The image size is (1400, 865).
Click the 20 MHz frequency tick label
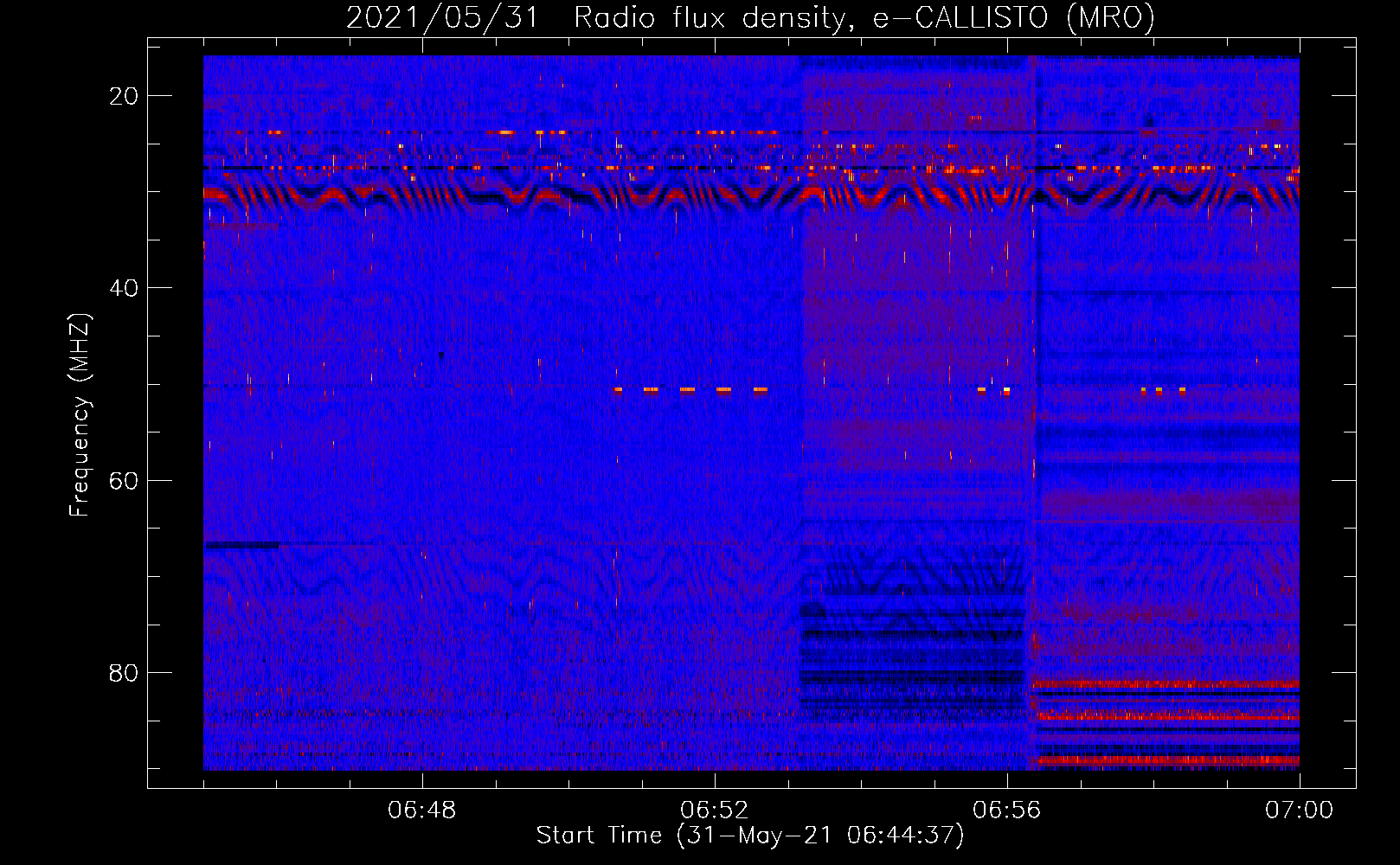124,96
